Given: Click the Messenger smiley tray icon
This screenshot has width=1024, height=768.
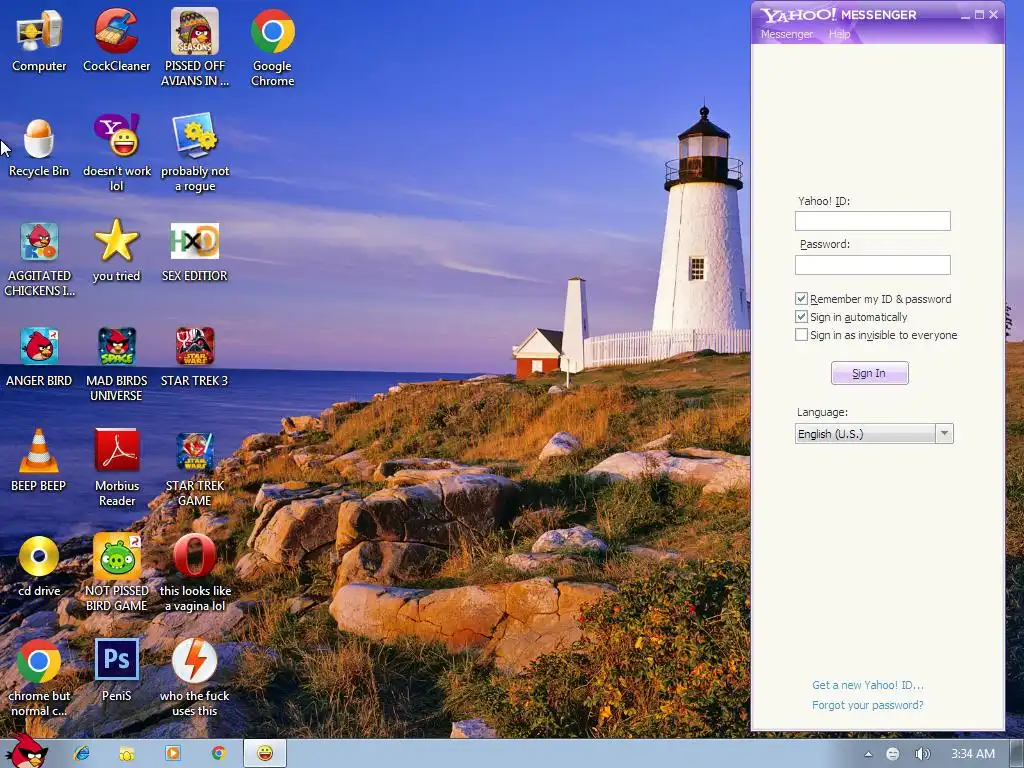Looking at the screenshot, I should point(892,754).
